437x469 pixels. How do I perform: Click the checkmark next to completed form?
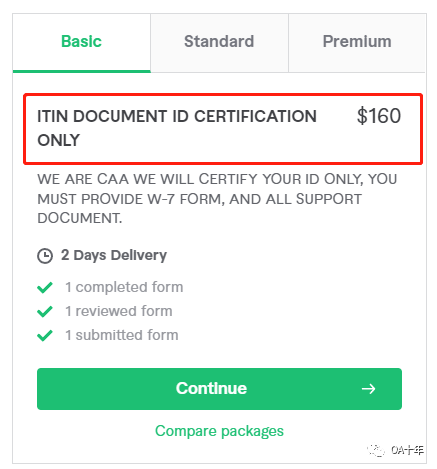pyautogui.click(x=45, y=287)
